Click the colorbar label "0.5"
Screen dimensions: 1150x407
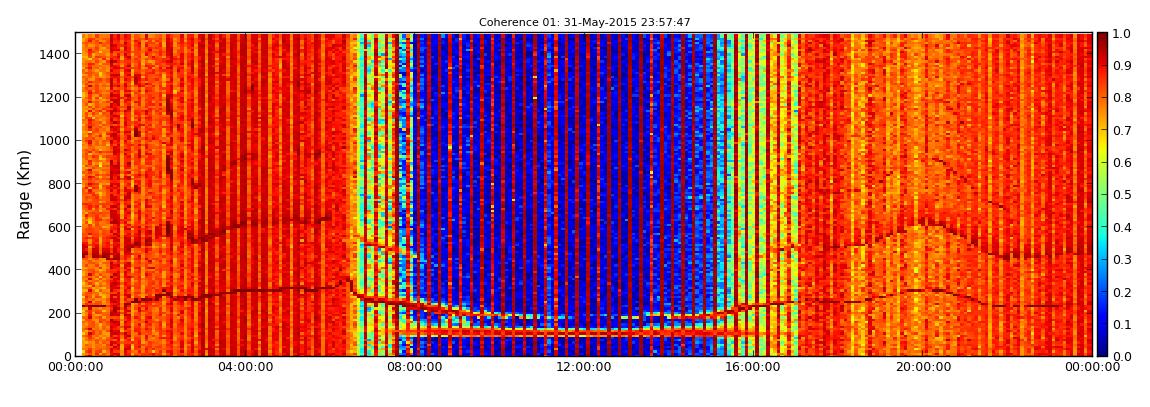coord(1121,195)
